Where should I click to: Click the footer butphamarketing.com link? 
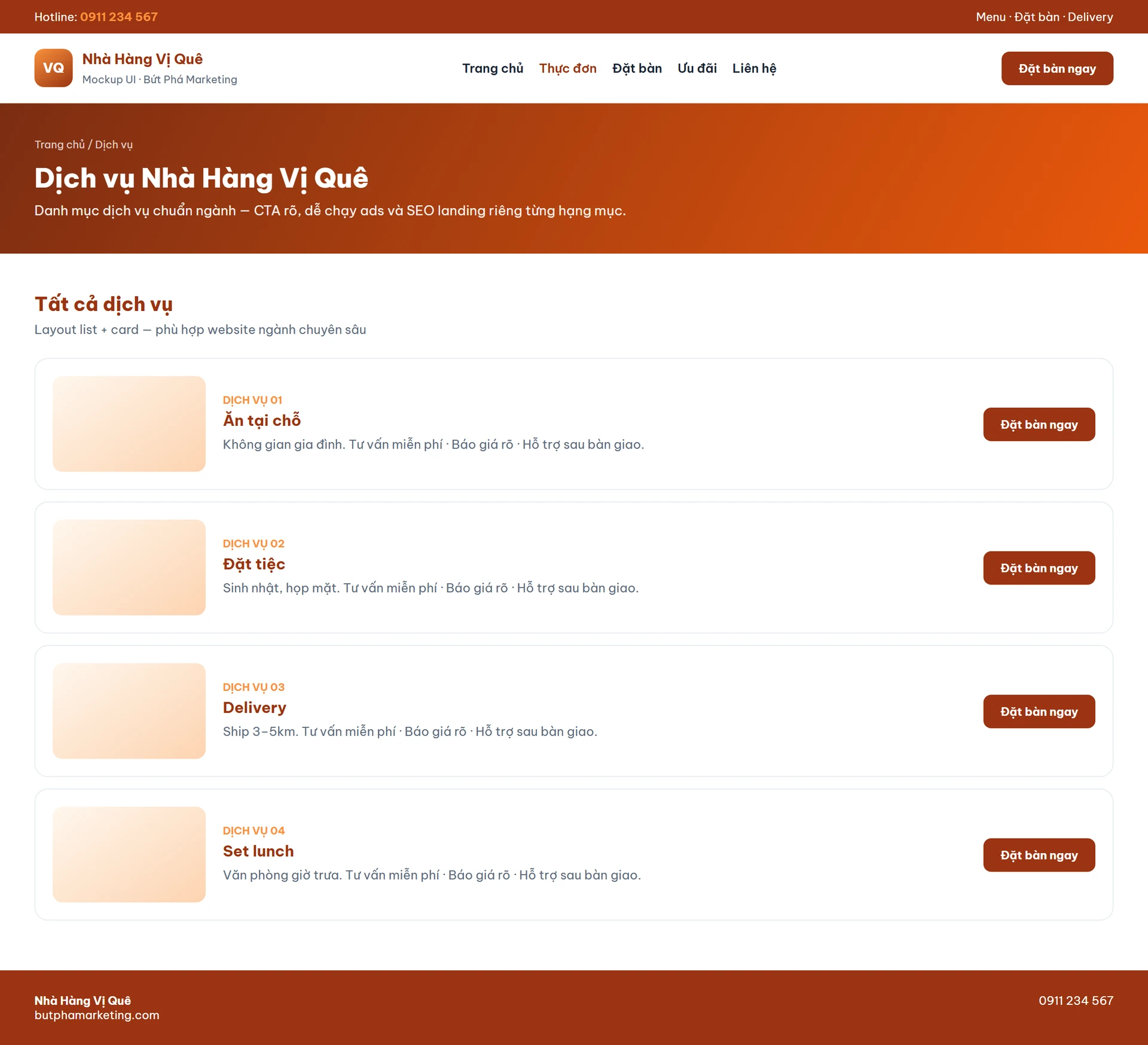(x=97, y=1015)
